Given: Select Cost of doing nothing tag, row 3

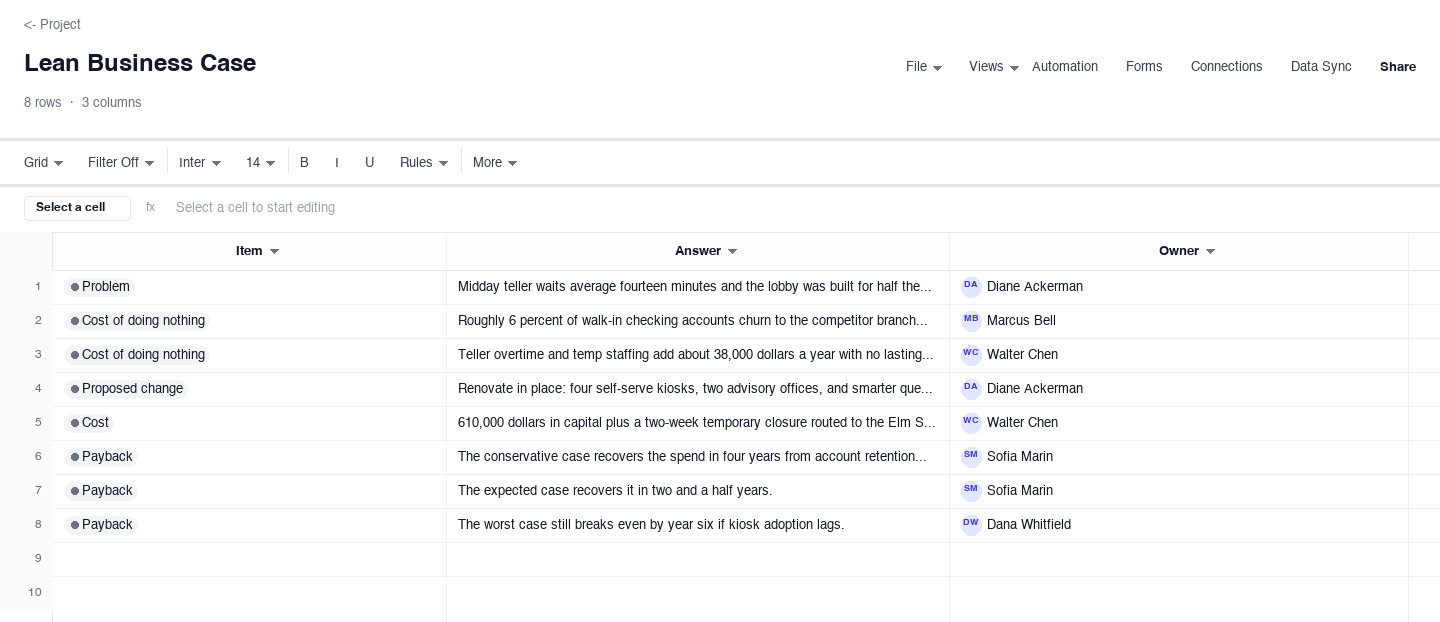Looking at the screenshot, I should pyautogui.click(x=137, y=355).
